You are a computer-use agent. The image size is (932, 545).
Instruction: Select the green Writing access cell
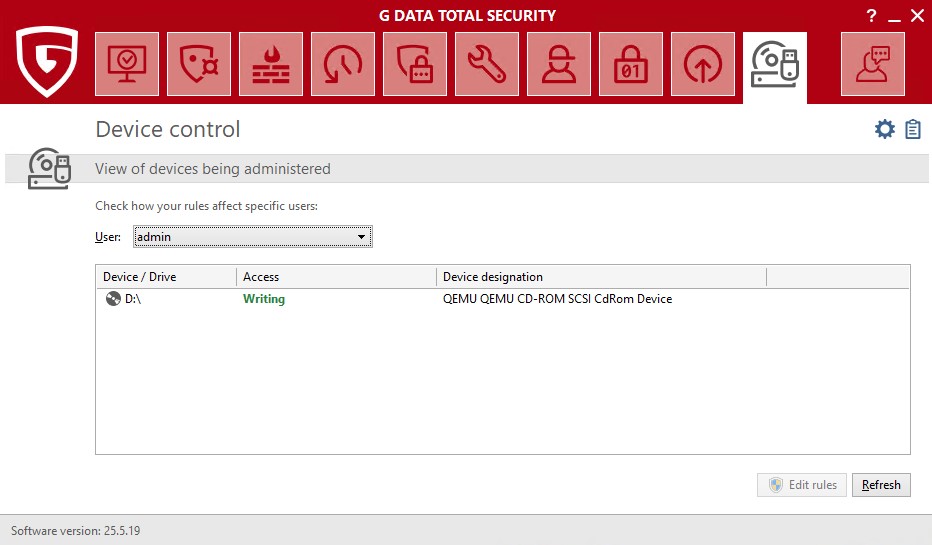click(264, 299)
